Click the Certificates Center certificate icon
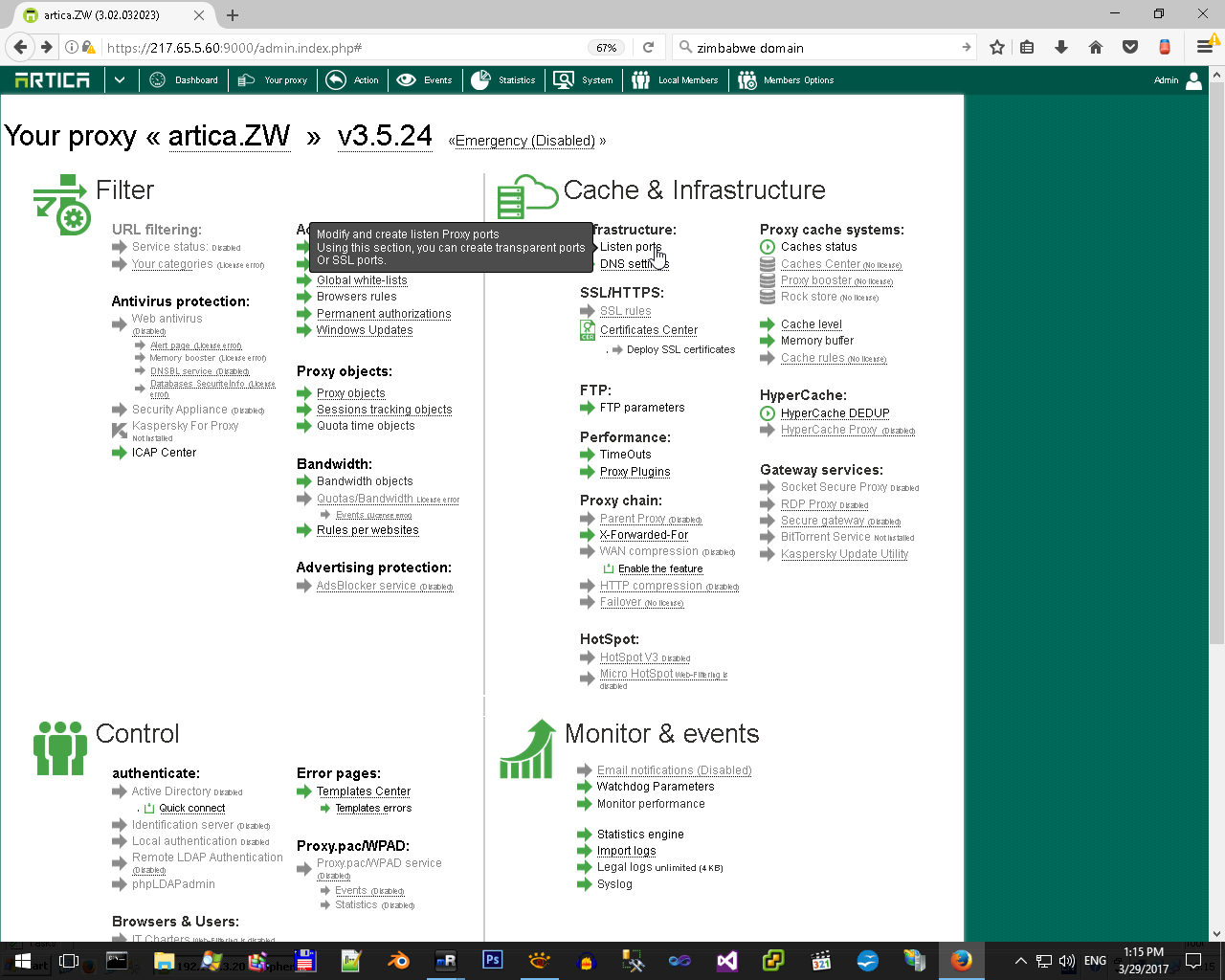Screen dimensions: 1225x980 pyautogui.click(x=588, y=330)
